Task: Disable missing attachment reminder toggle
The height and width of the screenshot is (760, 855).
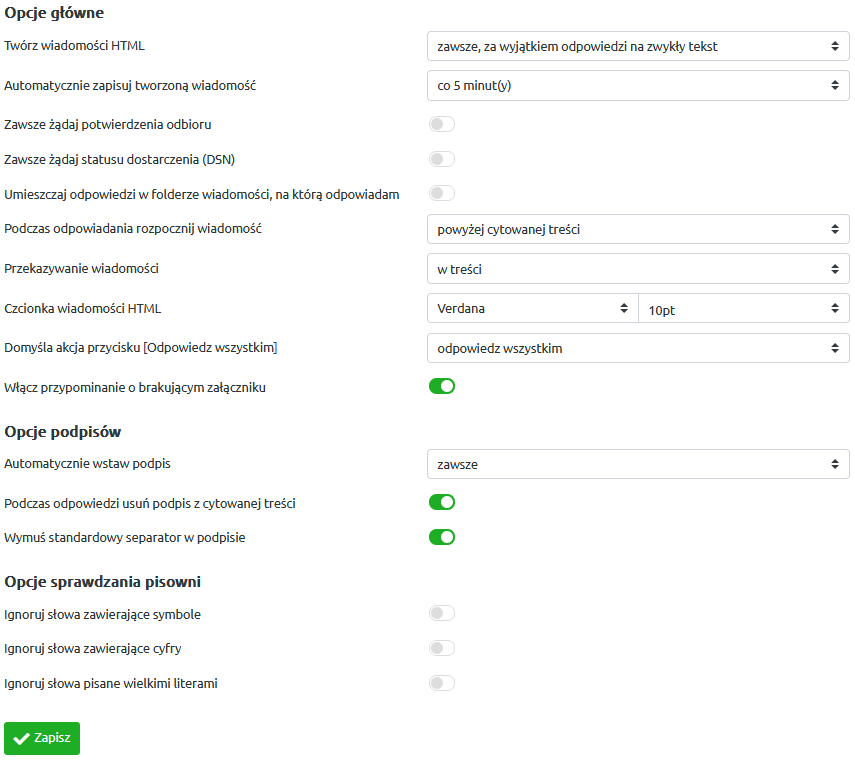Action: [x=442, y=387]
